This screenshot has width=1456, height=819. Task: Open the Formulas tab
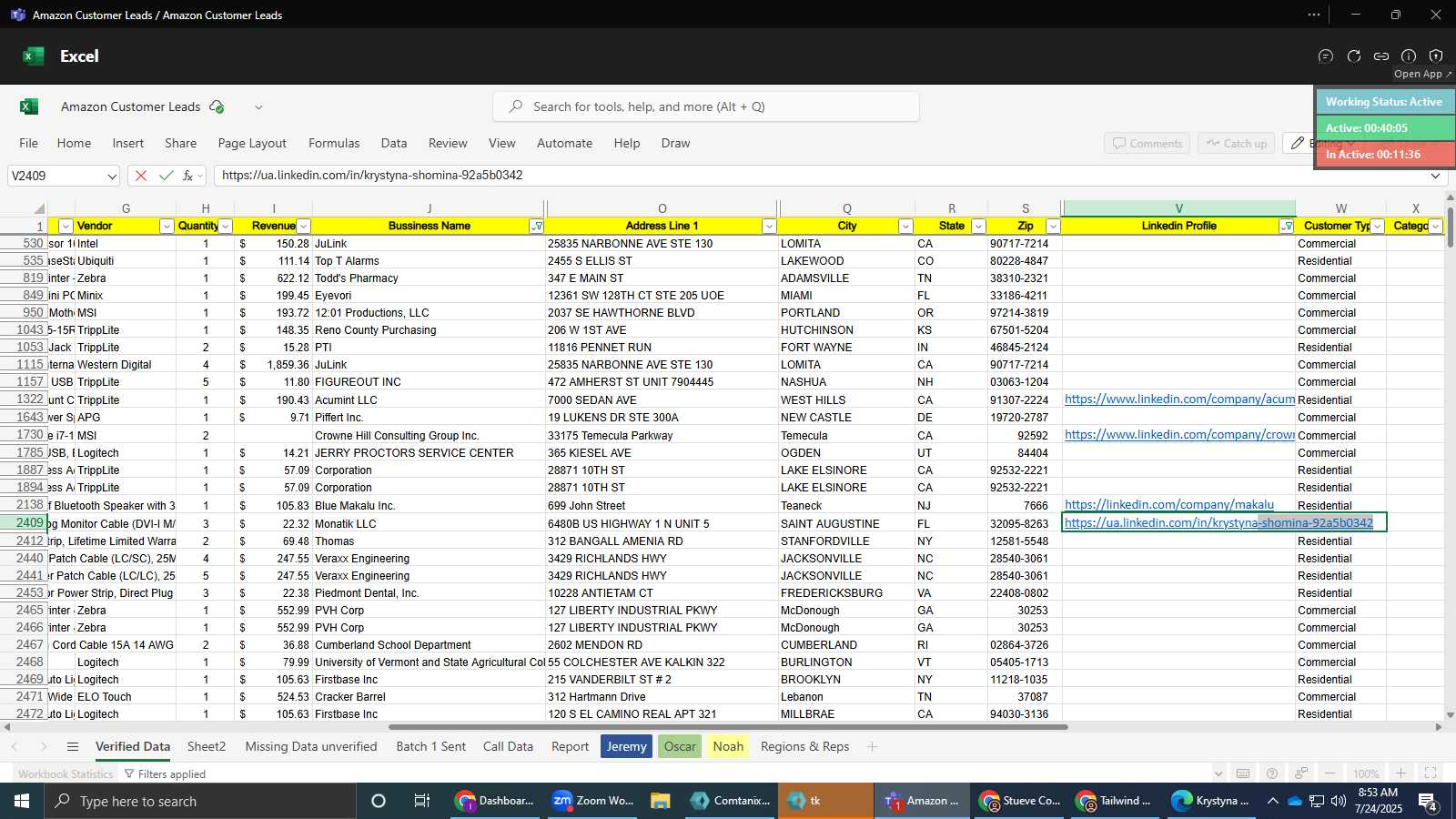334,143
